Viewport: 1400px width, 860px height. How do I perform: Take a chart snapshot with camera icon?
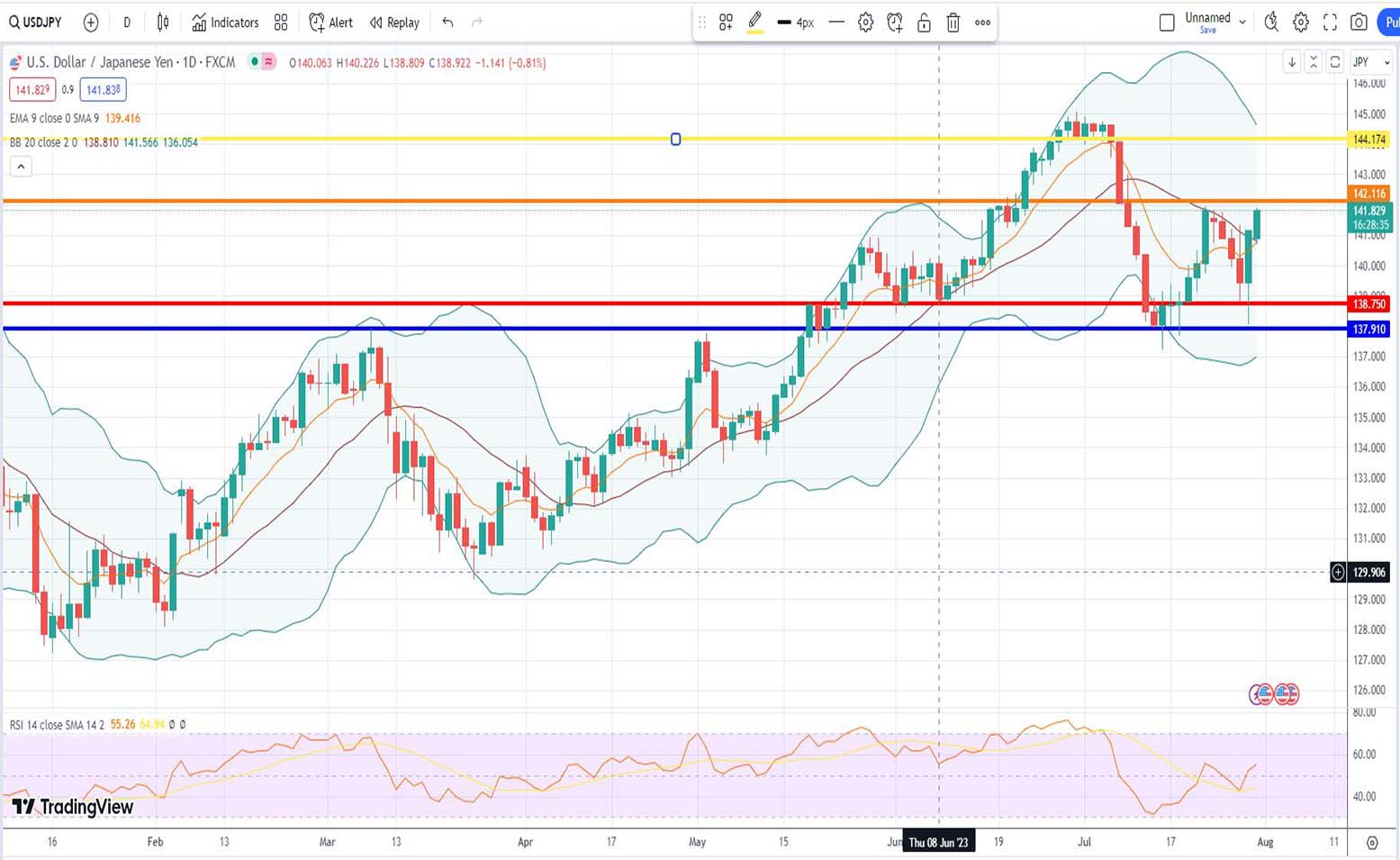(1359, 23)
